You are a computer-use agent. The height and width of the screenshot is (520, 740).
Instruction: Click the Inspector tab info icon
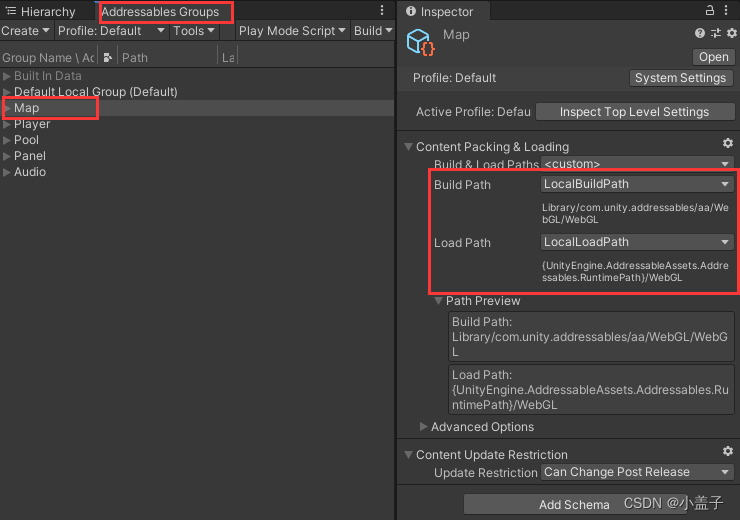tap(411, 11)
